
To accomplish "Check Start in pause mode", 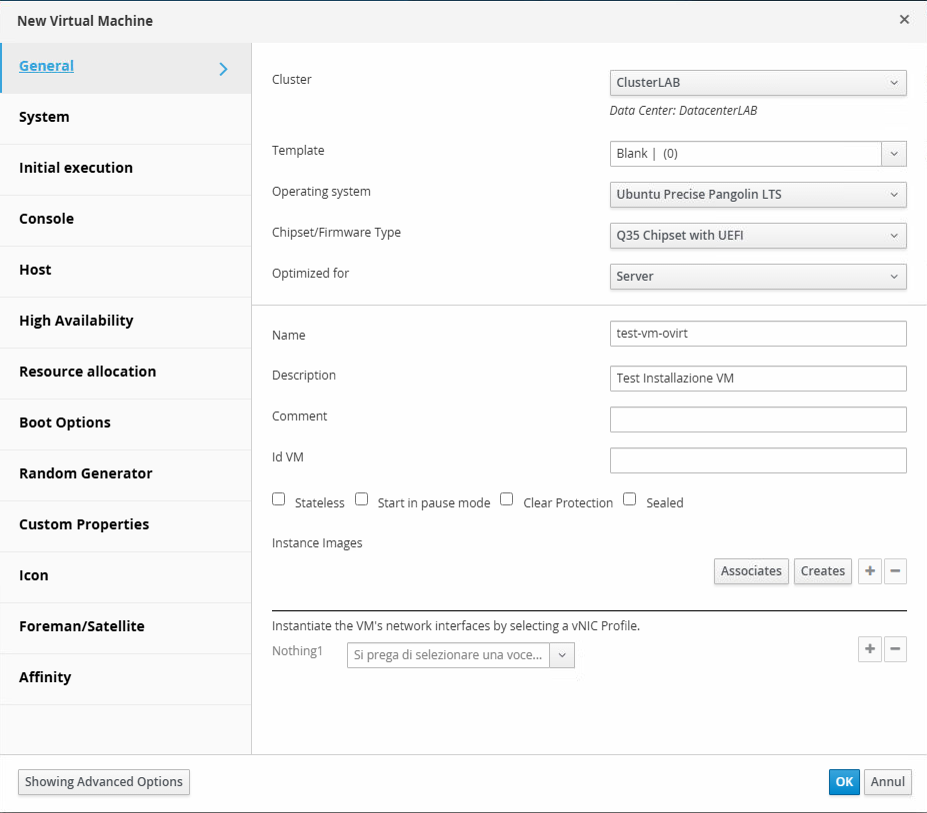I will 361,499.
